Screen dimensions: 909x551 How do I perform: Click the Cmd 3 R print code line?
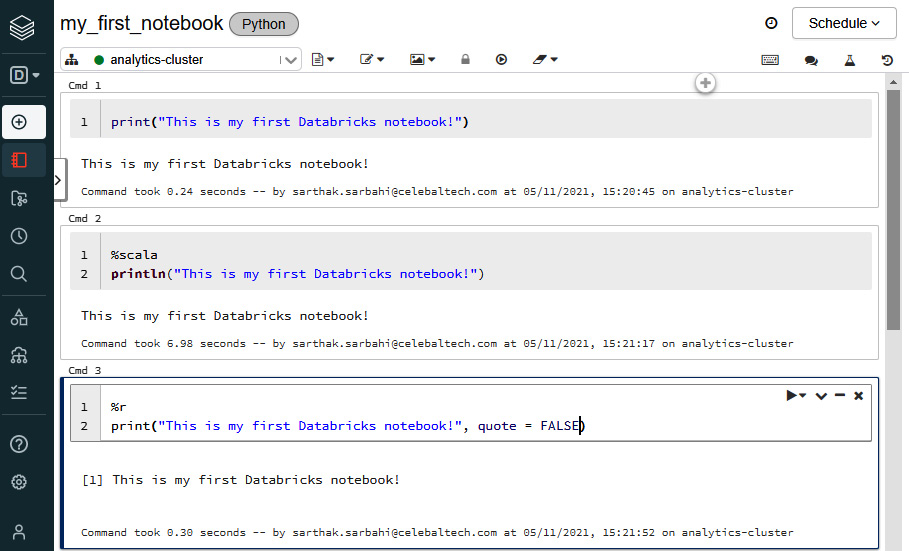[x=348, y=426]
